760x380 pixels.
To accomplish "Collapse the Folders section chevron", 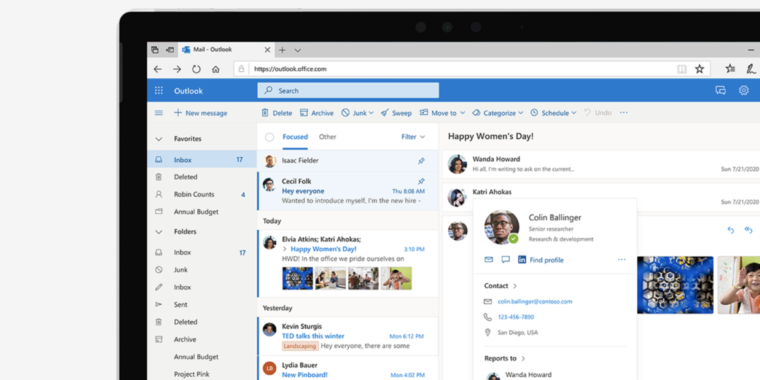I will click(158, 232).
